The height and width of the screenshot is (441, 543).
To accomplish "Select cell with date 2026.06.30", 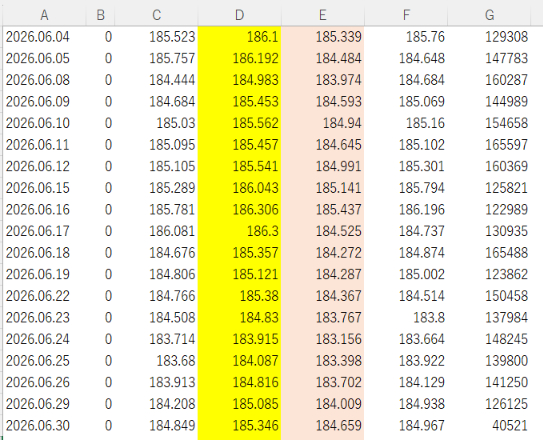I will tap(44, 425).
